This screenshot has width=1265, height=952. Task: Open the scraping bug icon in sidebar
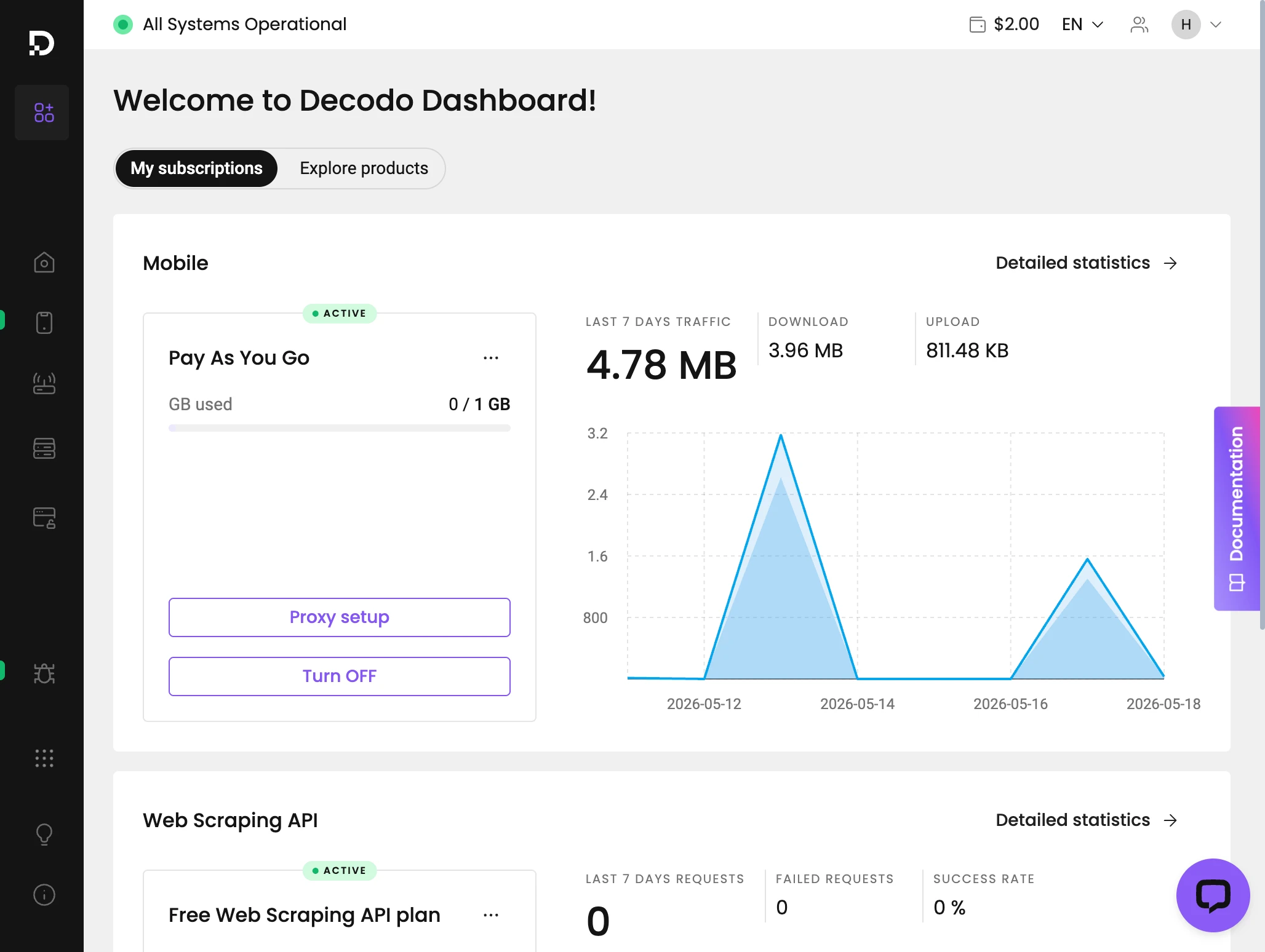point(44,673)
